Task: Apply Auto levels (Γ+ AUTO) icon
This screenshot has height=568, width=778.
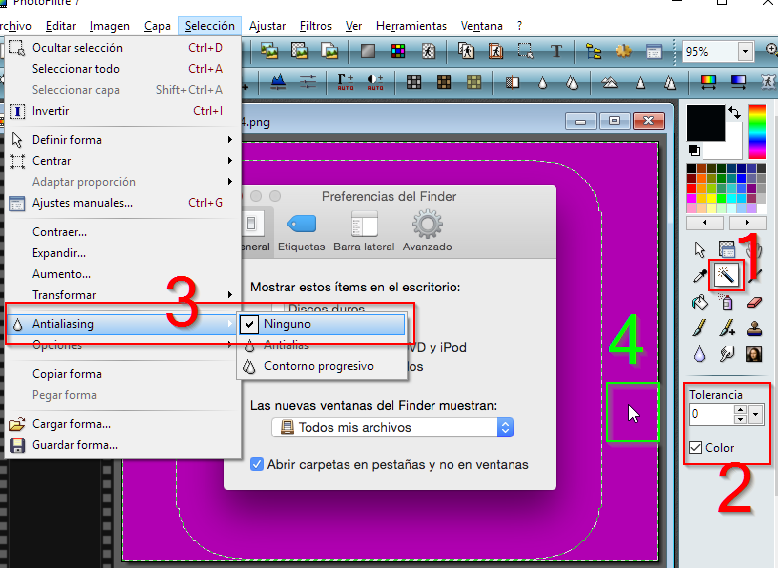Action: 345,82
